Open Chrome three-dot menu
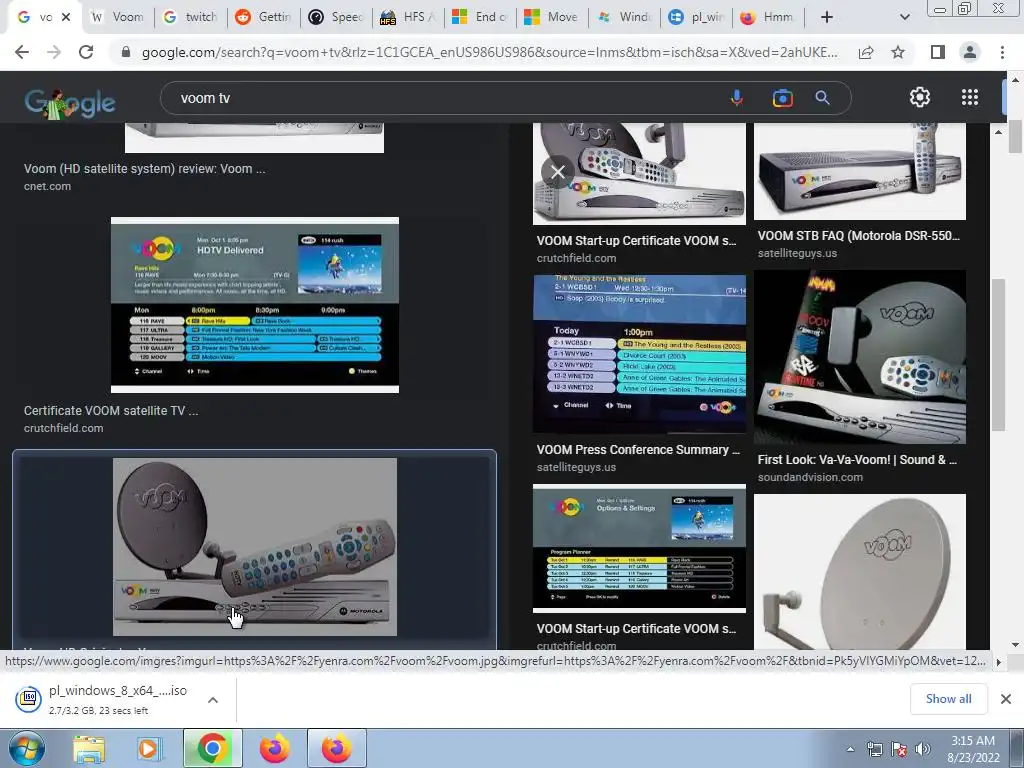The width and height of the screenshot is (1024, 768). click(x=1002, y=52)
